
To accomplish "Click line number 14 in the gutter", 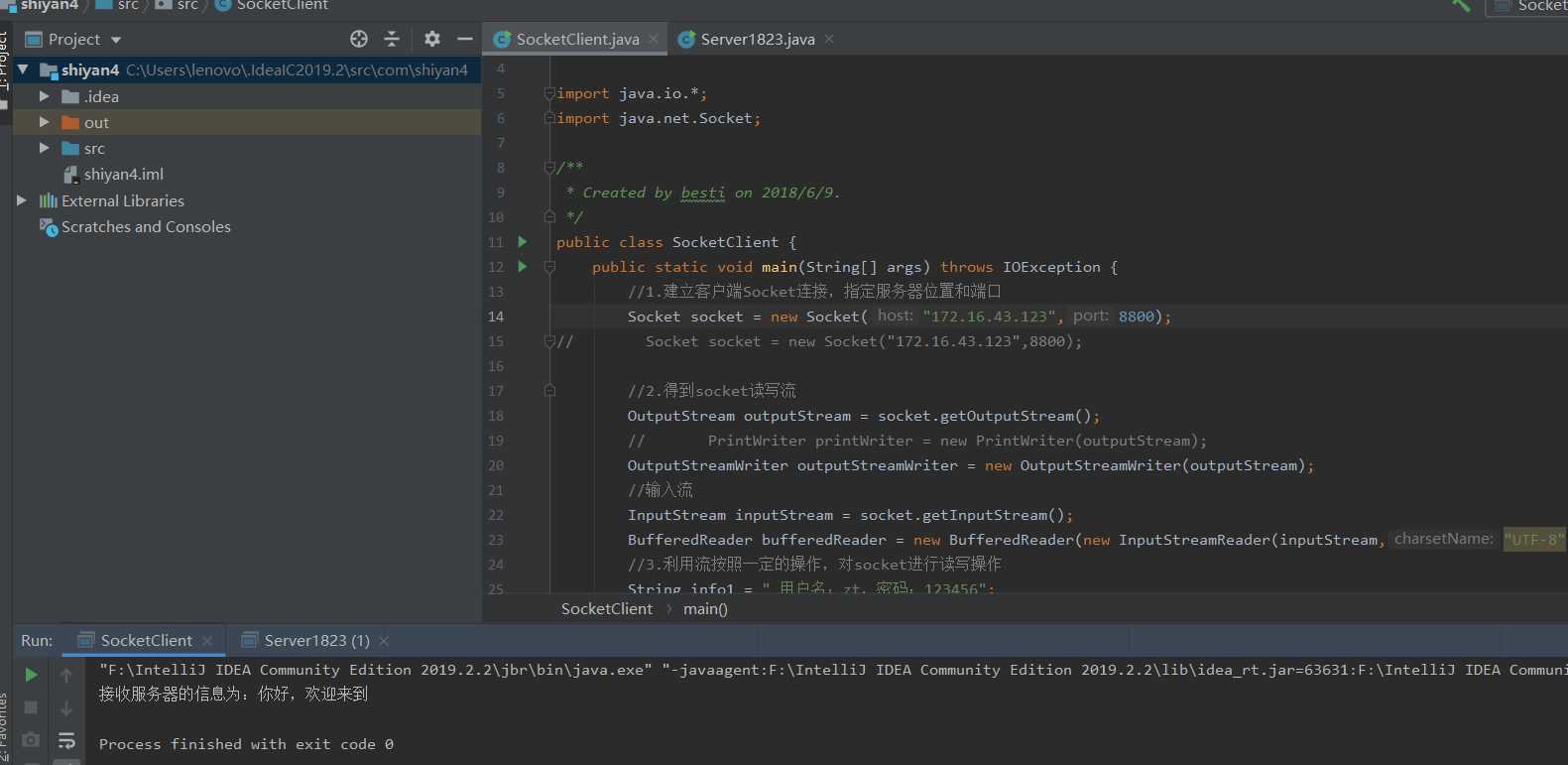I will (x=496, y=317).
